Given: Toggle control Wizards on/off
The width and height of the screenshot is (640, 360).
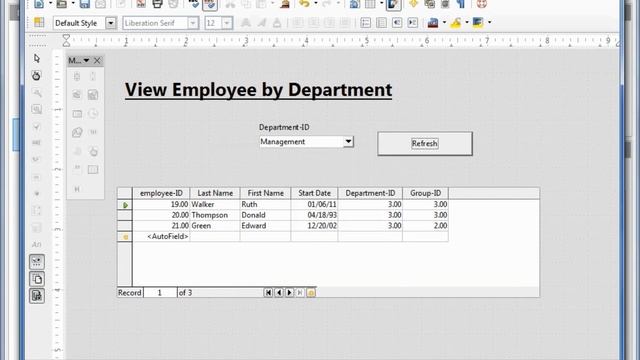Looking at the screenshot, I should [37, 296].
